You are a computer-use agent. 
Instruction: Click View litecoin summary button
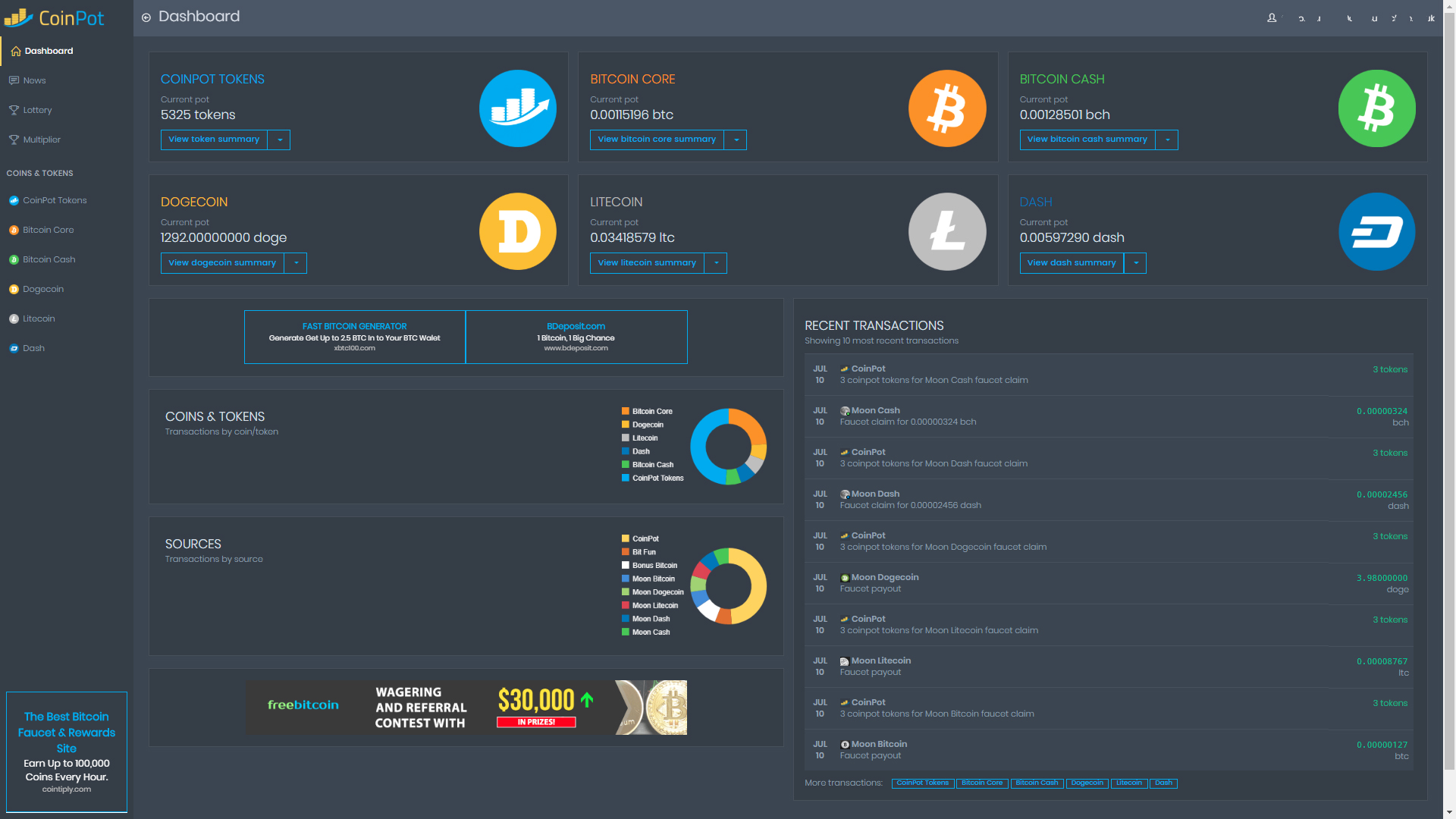(x=647, y=262)
